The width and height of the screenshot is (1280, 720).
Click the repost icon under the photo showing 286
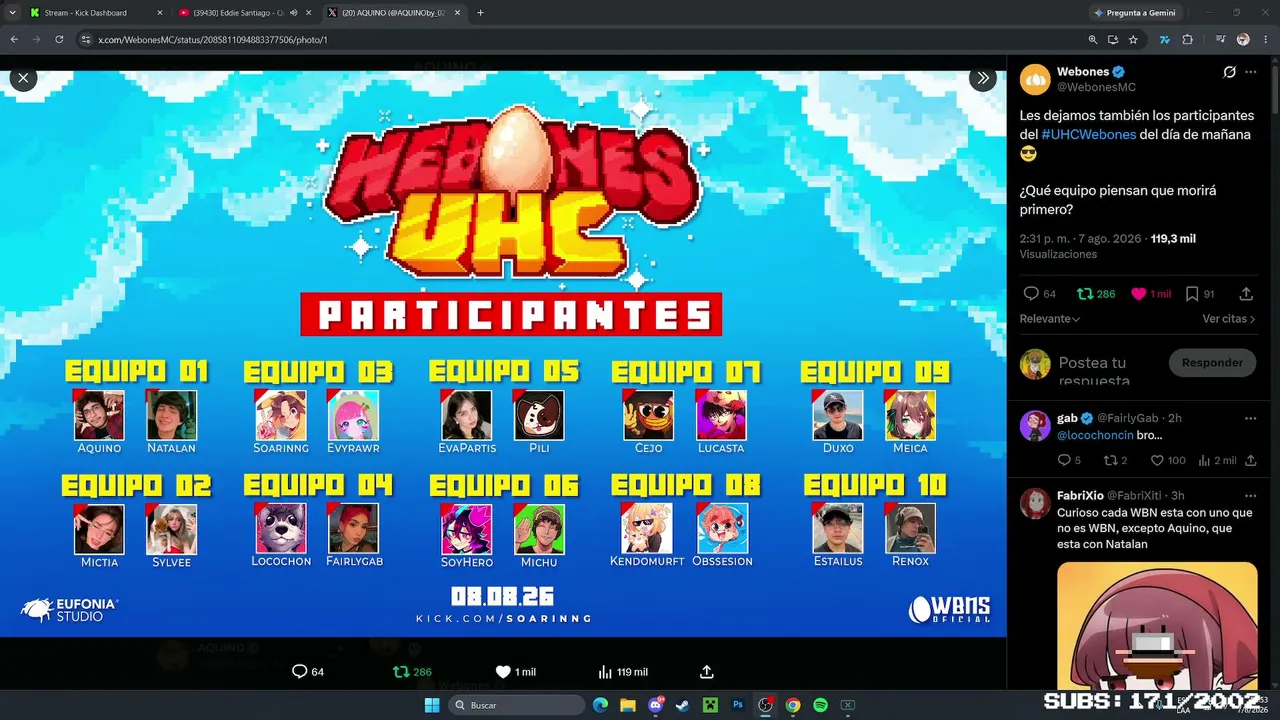(x=401, y=672)
